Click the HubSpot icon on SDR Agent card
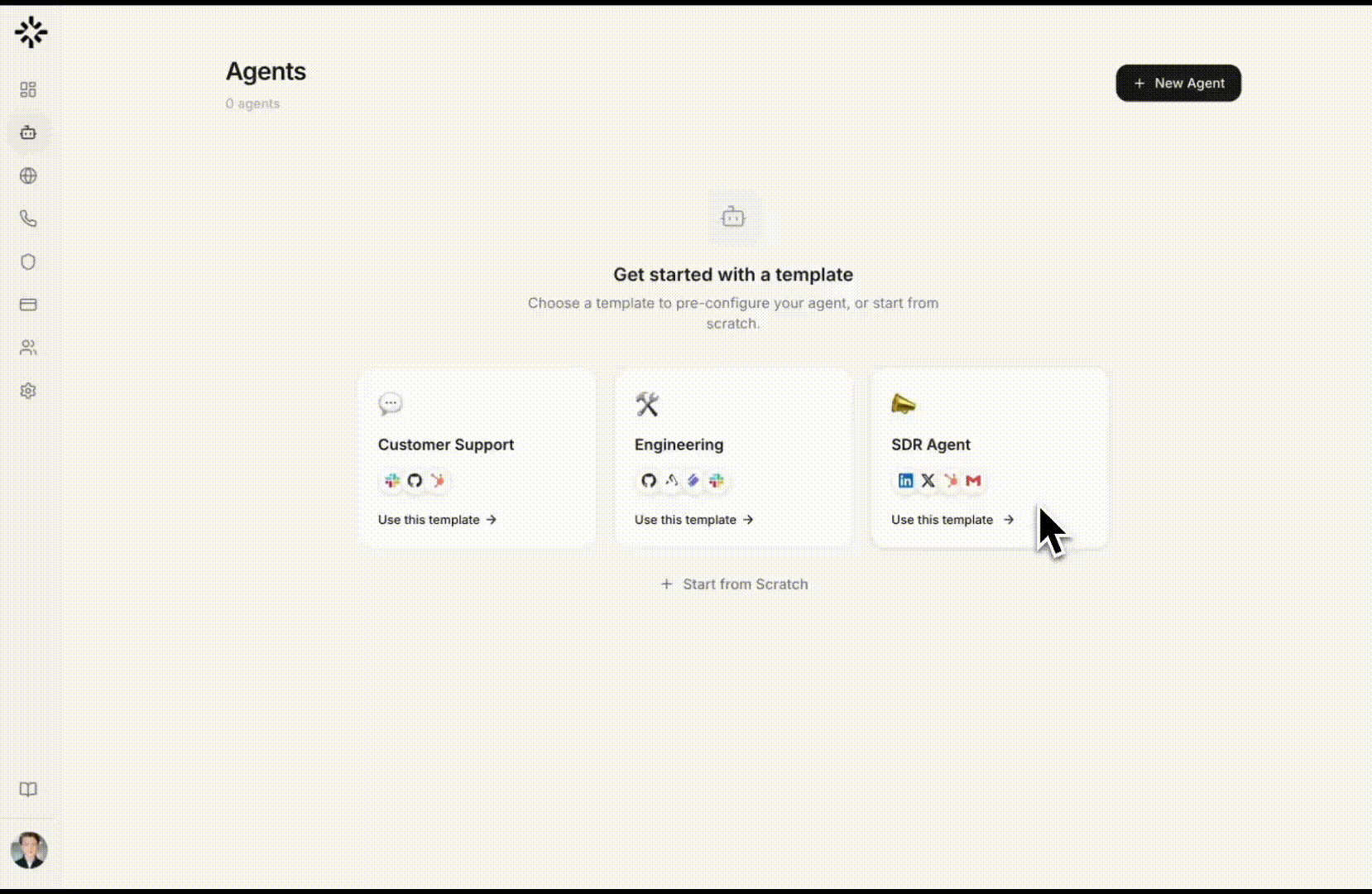This screenshot has width=1372, height=894. [951, 481]
